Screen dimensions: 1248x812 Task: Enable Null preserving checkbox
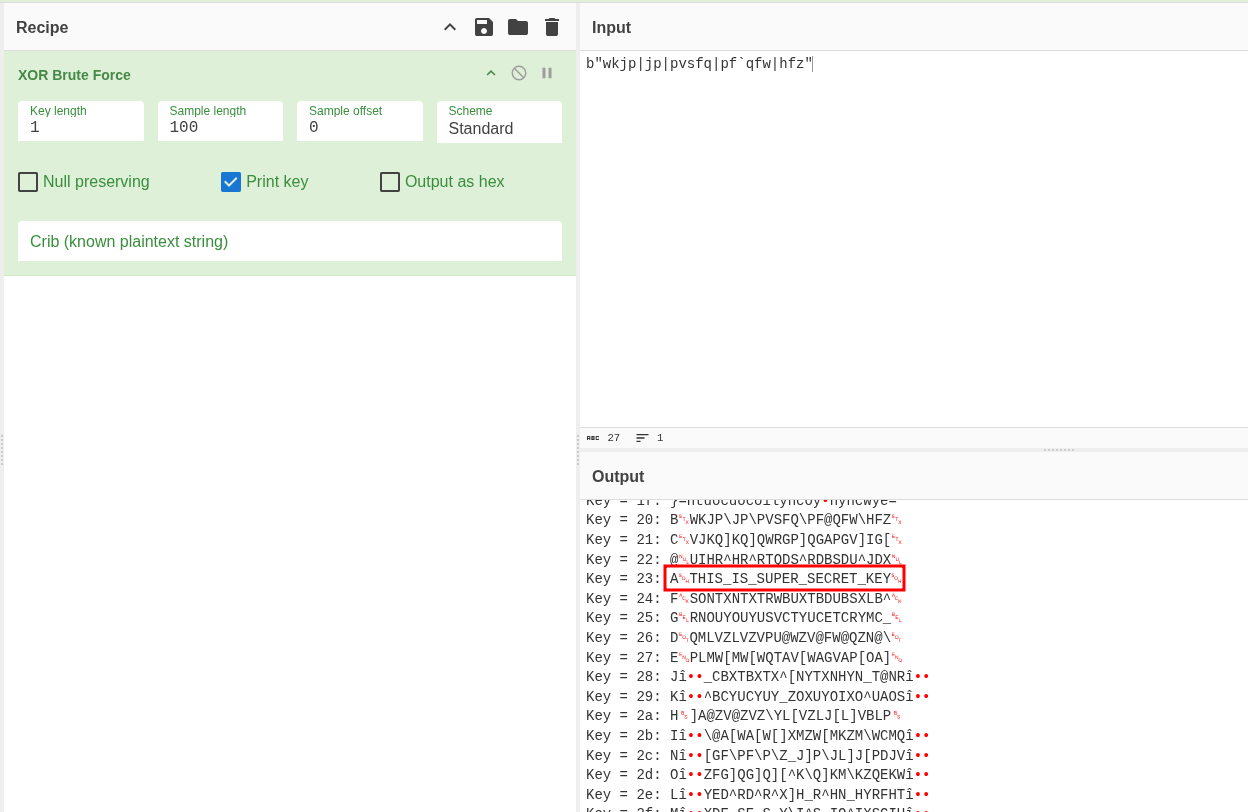28,182
